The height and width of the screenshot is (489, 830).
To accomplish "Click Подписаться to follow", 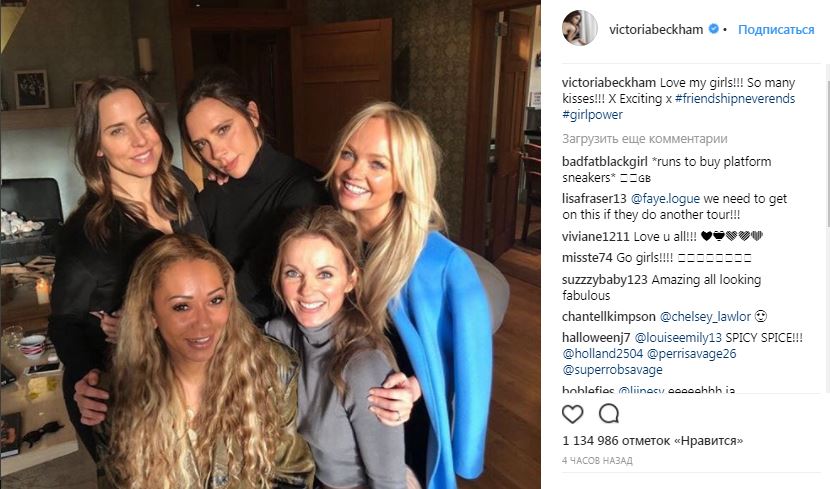I will click(x=776, y=30).
